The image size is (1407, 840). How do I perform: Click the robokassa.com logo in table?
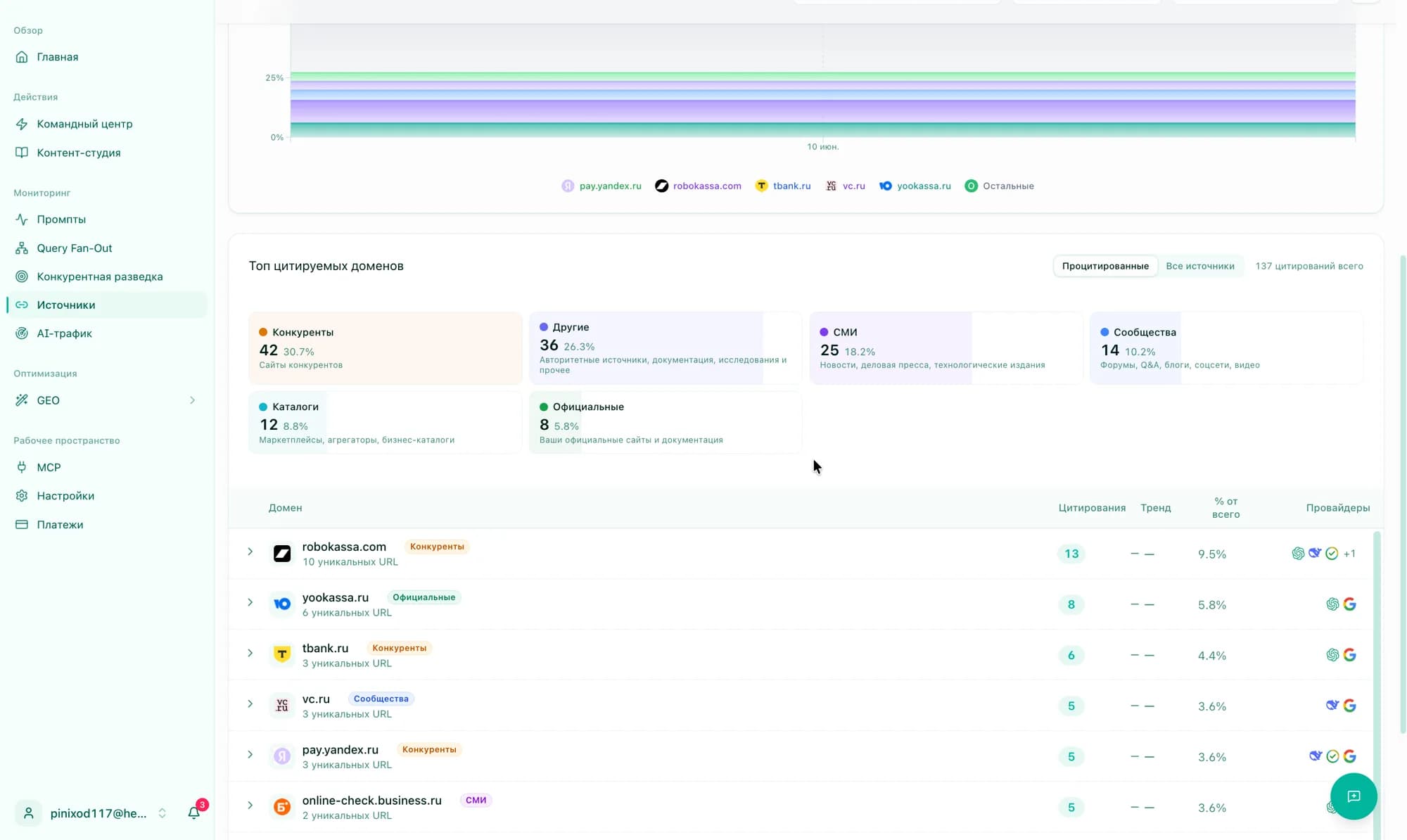tap(282, 554)
